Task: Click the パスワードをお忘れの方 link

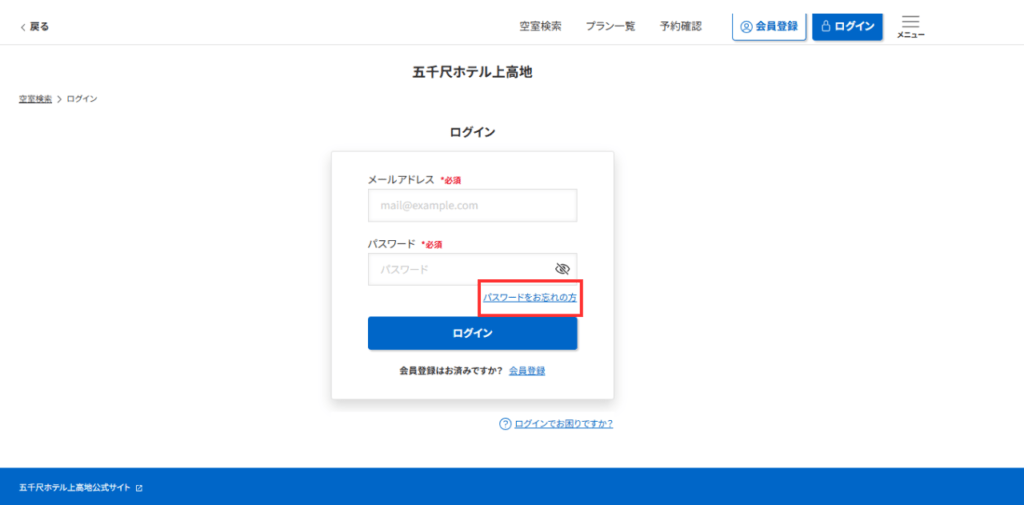Action: (529, 298)
